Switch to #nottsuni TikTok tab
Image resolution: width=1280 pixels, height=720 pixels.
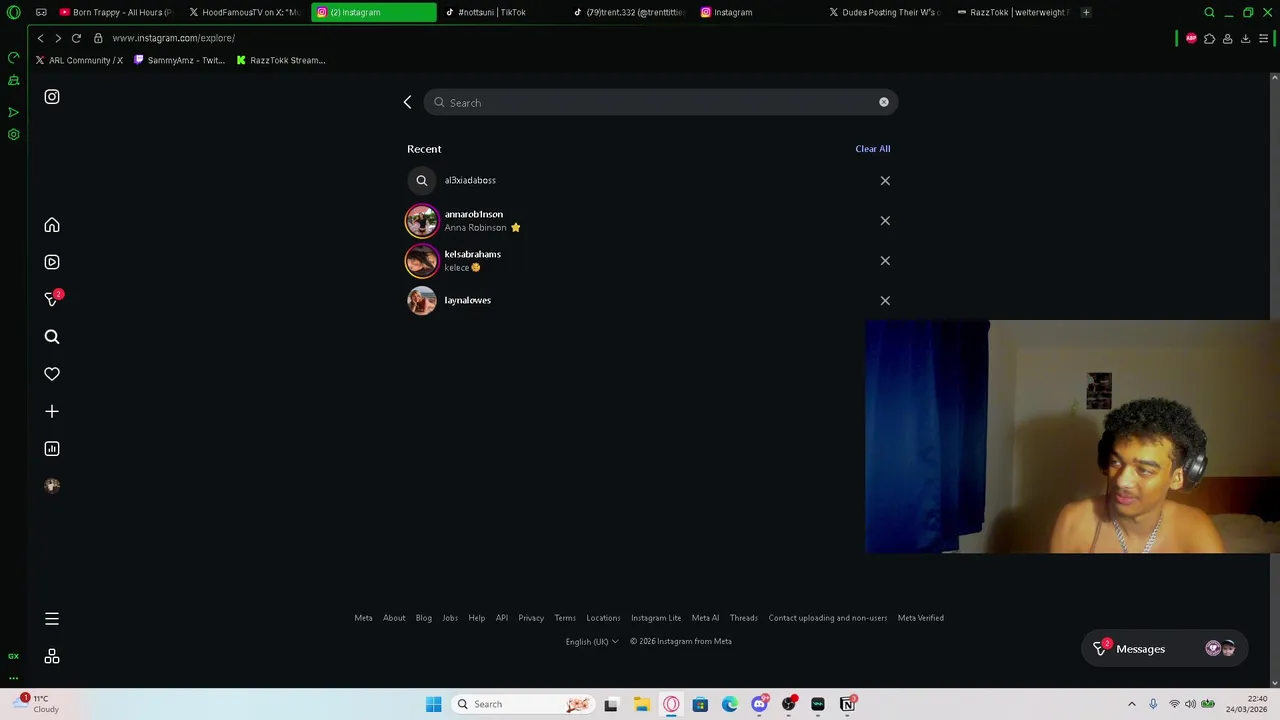click(500, 12)
